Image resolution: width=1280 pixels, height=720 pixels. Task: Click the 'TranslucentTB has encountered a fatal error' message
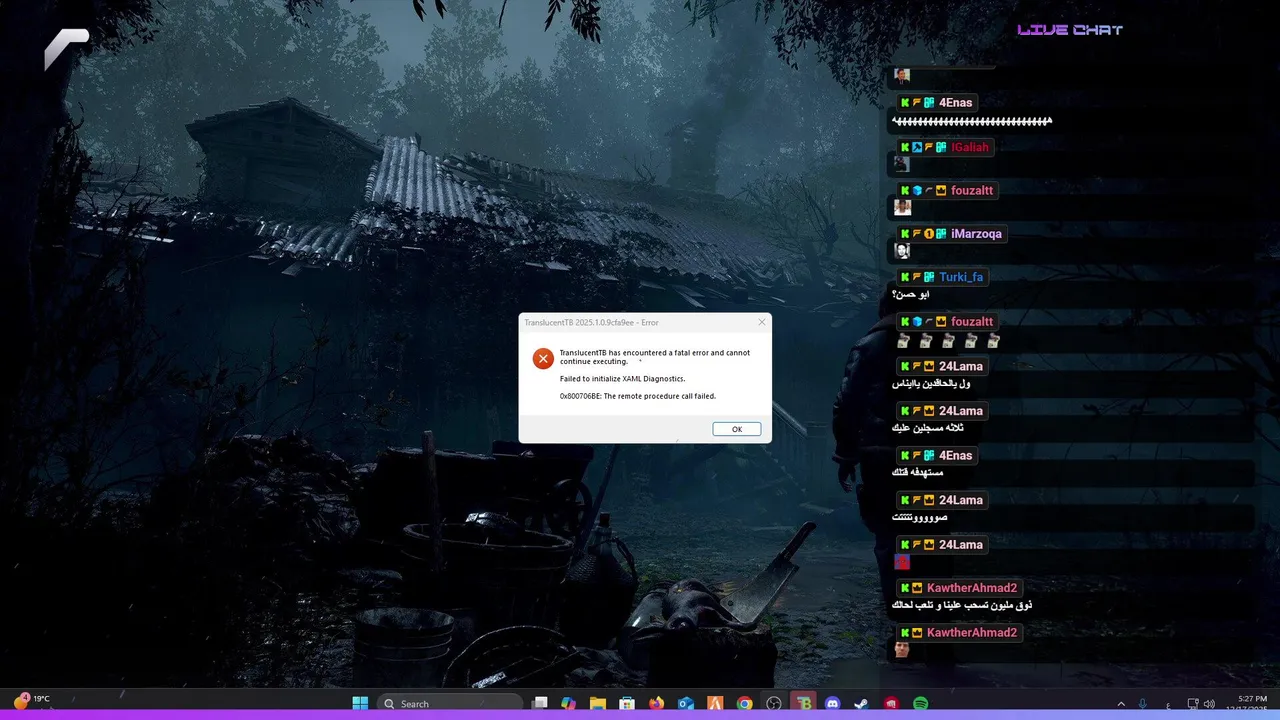[x=655, y=357]
